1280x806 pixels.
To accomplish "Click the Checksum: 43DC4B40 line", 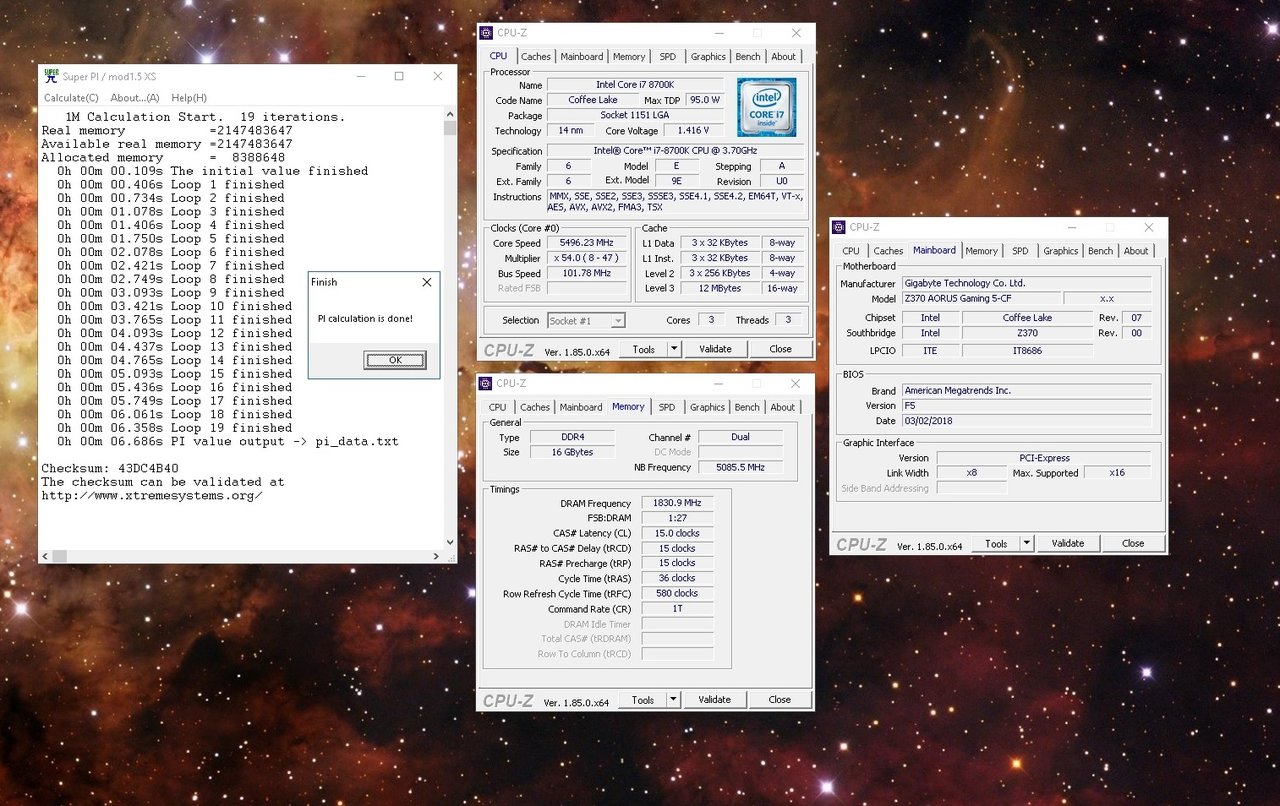I will [110, 468].
